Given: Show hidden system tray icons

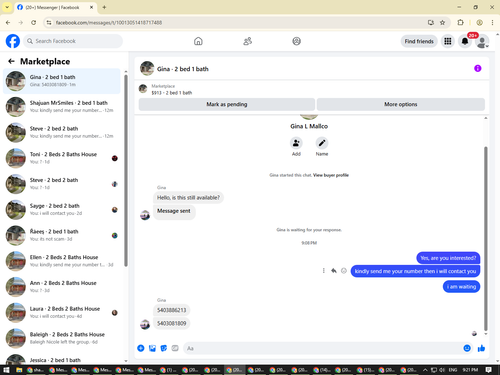Looking at the screenshot, I should (x=425, y=370).
